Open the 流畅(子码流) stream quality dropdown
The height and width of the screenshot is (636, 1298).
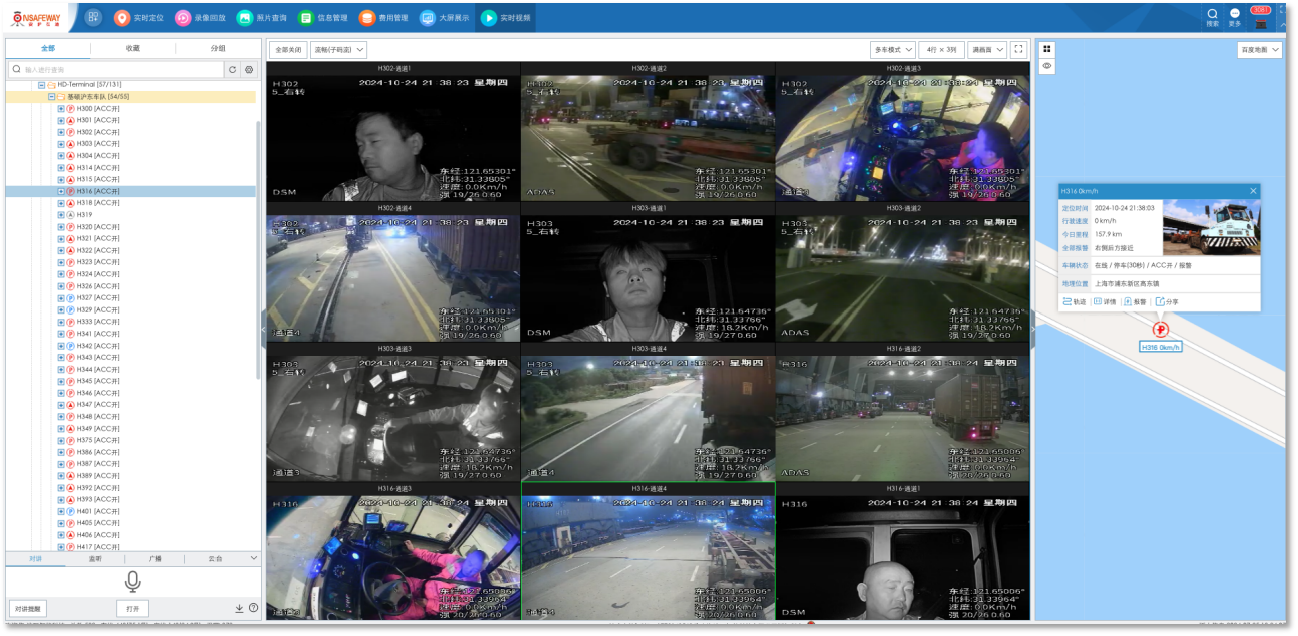click(x=338, y=49)
